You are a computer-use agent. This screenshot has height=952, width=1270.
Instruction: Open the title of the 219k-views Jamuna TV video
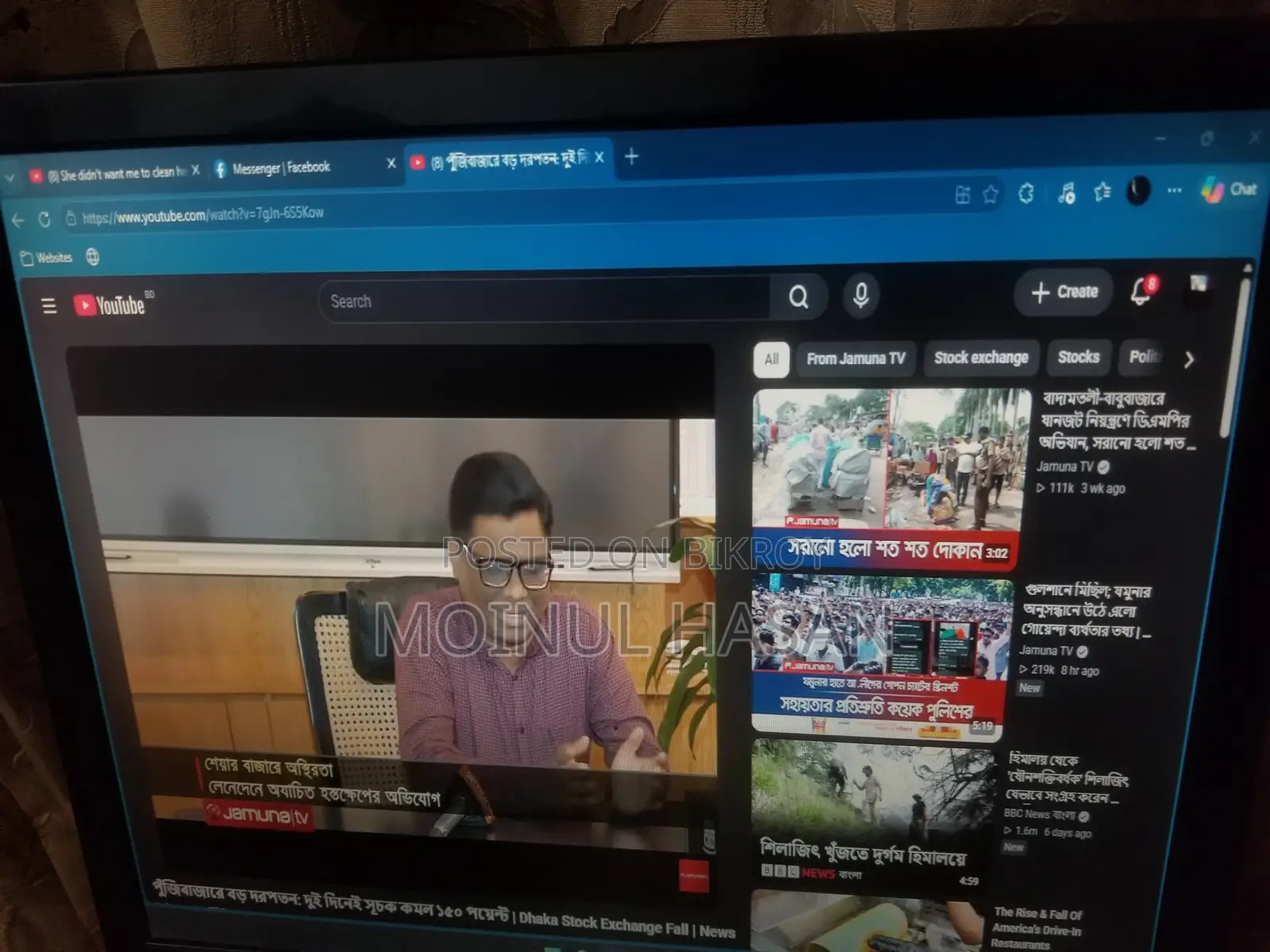(1086, 611)
